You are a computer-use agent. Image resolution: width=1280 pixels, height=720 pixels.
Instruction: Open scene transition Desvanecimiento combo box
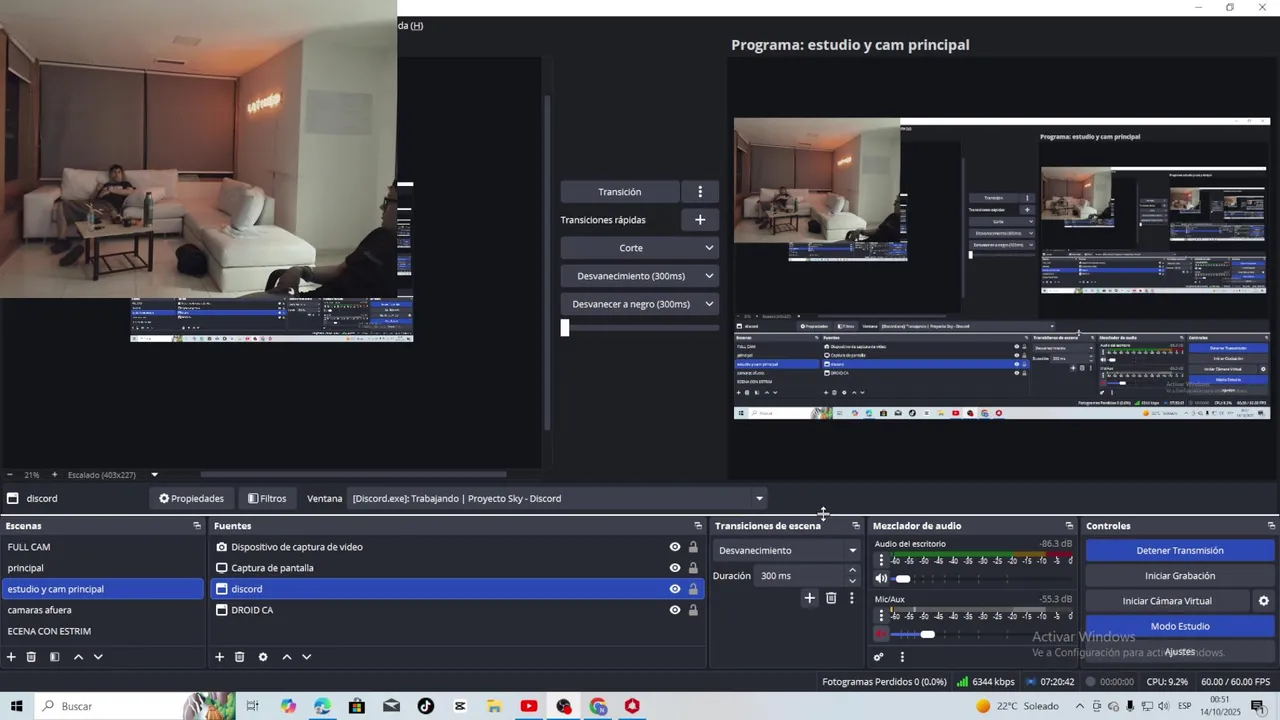787,550
